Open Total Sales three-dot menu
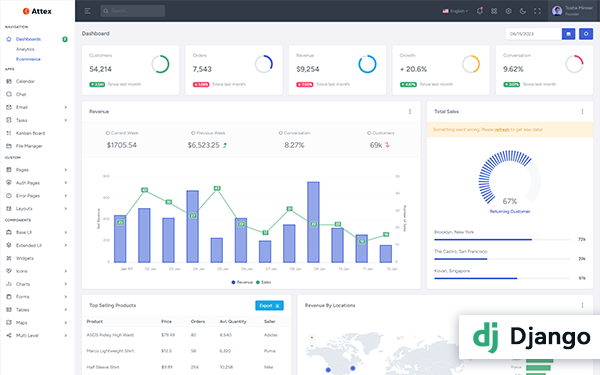This screenshot has width=600, height=375. (582, 111)
